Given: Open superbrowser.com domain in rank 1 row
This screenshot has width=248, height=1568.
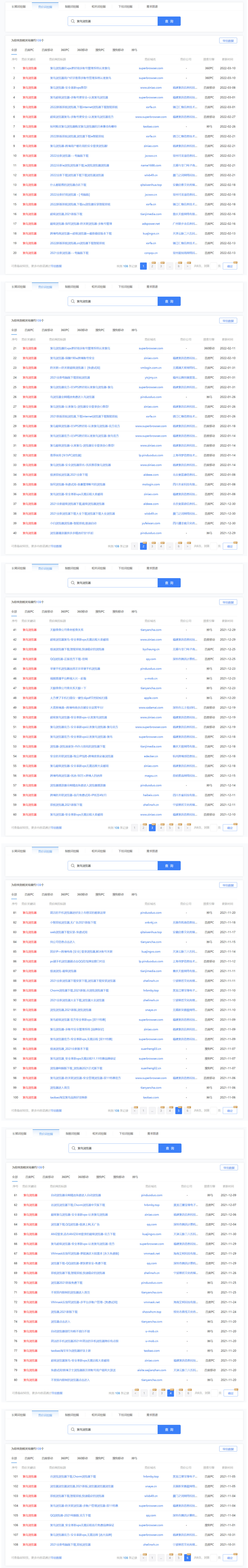Looking at the screenshot, I should (x=151, y=68).
